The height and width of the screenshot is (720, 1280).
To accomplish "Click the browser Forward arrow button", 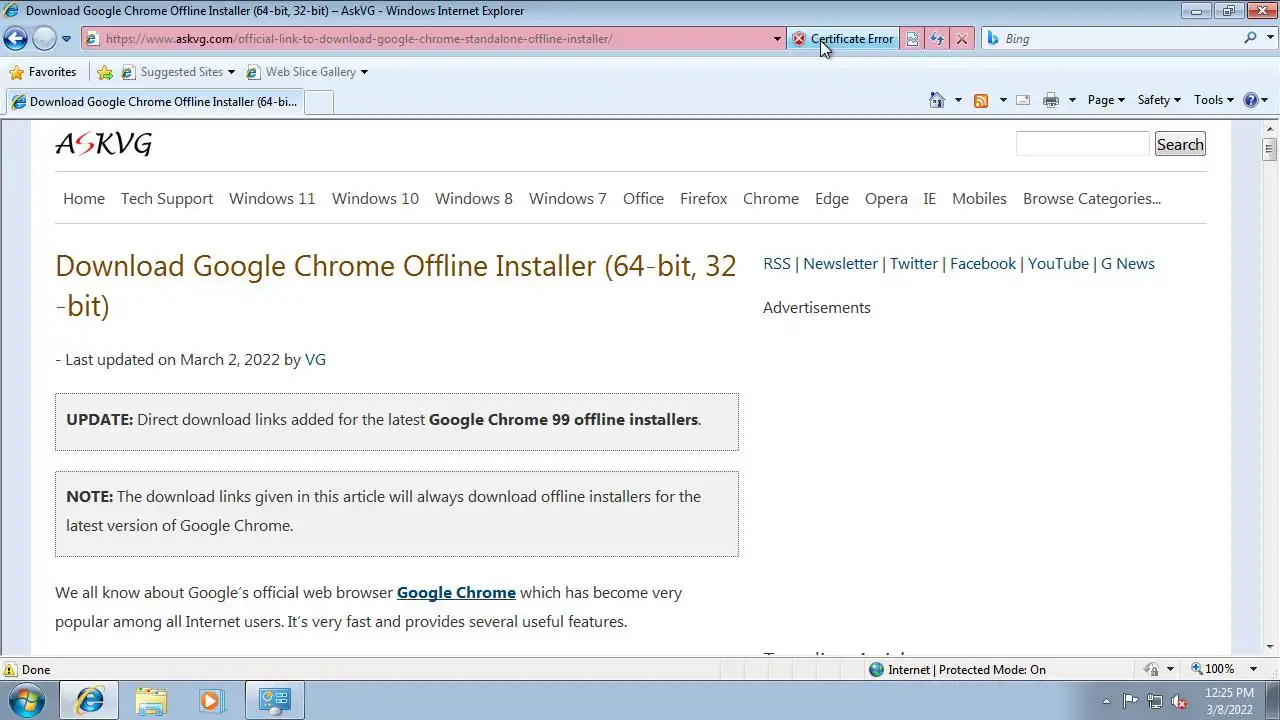I will 44,39.
